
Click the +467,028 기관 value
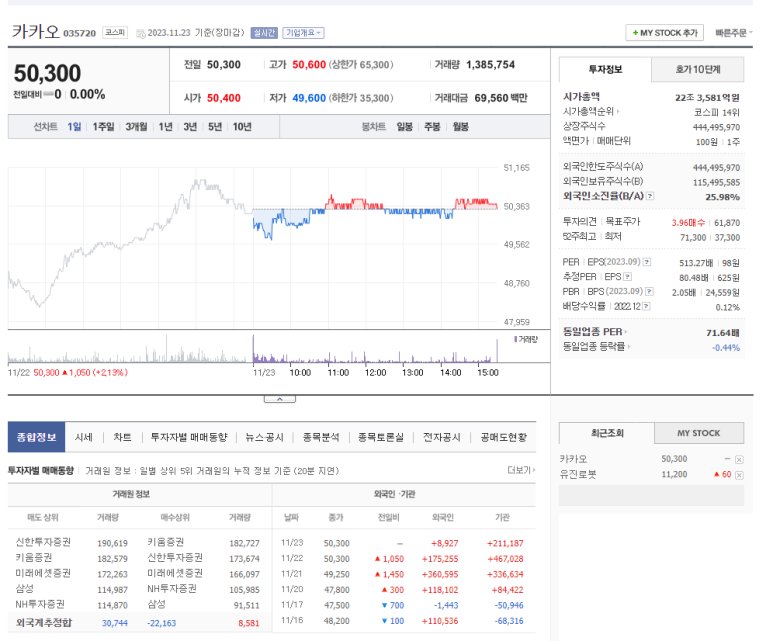point(505,559)
